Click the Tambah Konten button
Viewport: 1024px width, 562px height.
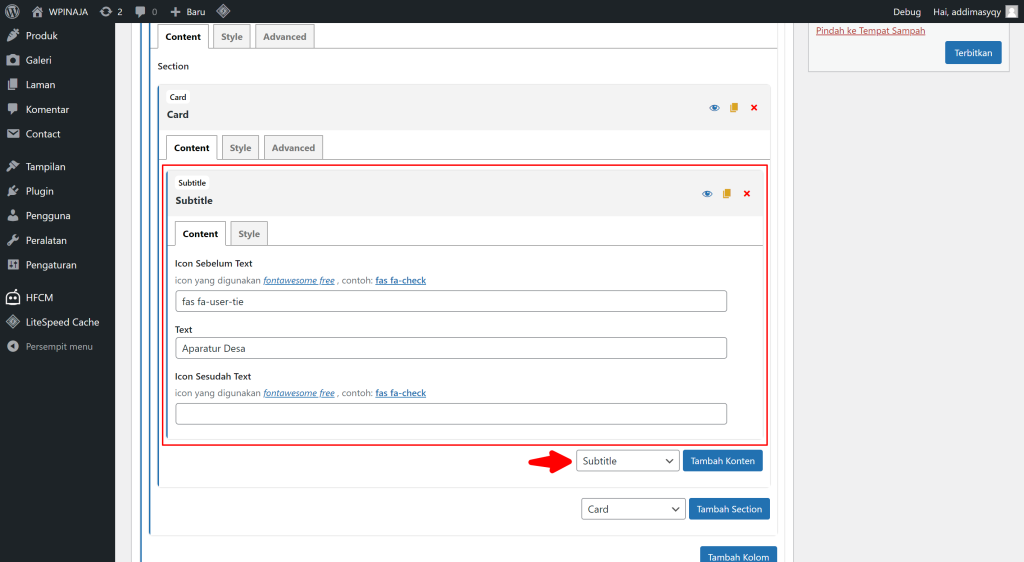point(722,461)
